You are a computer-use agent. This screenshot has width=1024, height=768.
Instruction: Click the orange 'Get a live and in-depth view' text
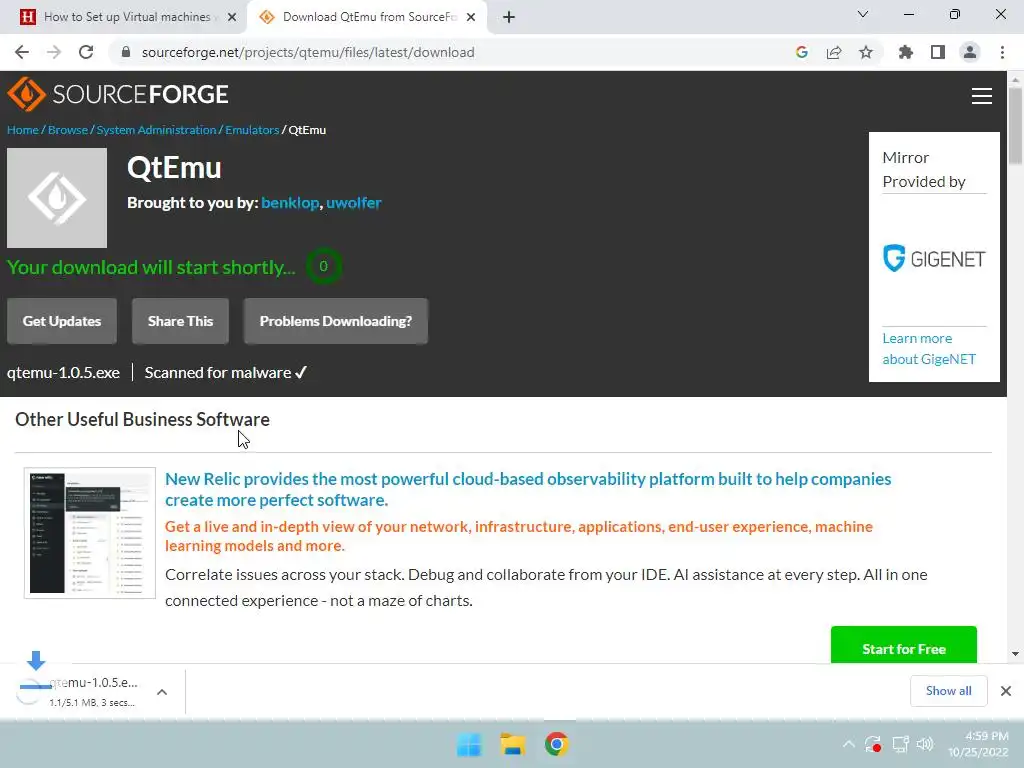point(519,536)
